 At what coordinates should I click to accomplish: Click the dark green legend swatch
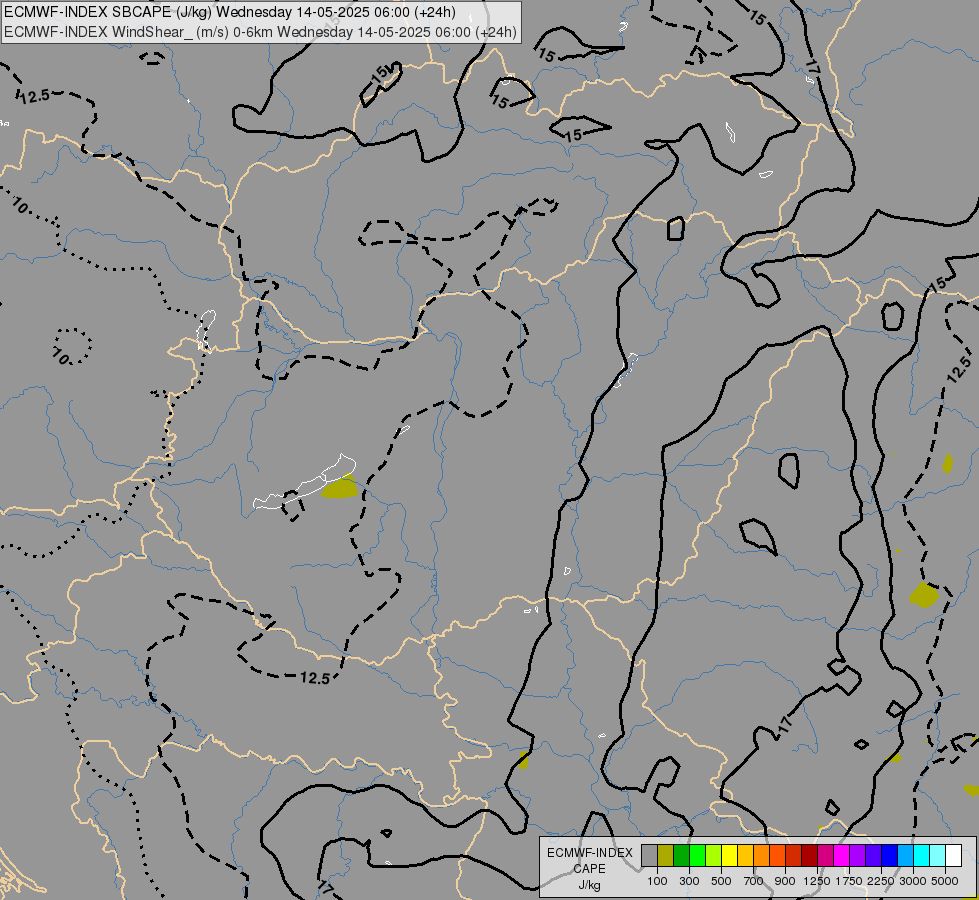681,856
